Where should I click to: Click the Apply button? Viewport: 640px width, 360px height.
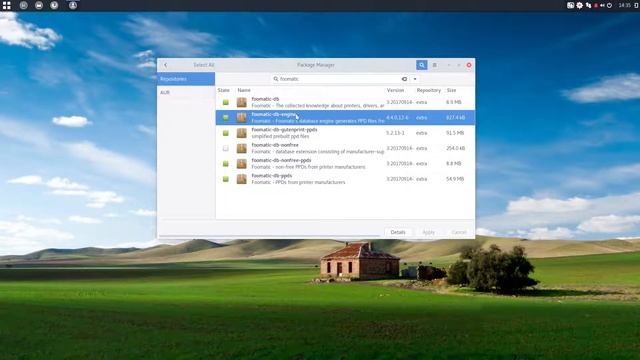pyautogui.click(x=428, y=232)
